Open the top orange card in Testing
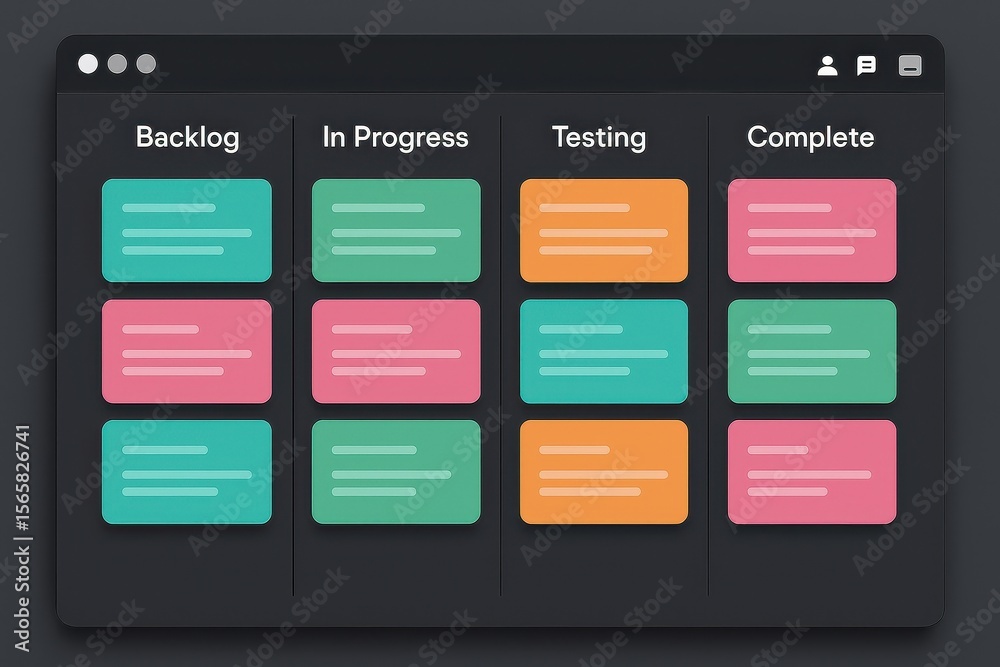The height and width of the screenshot is (667, 1000). tap(604, 230)
